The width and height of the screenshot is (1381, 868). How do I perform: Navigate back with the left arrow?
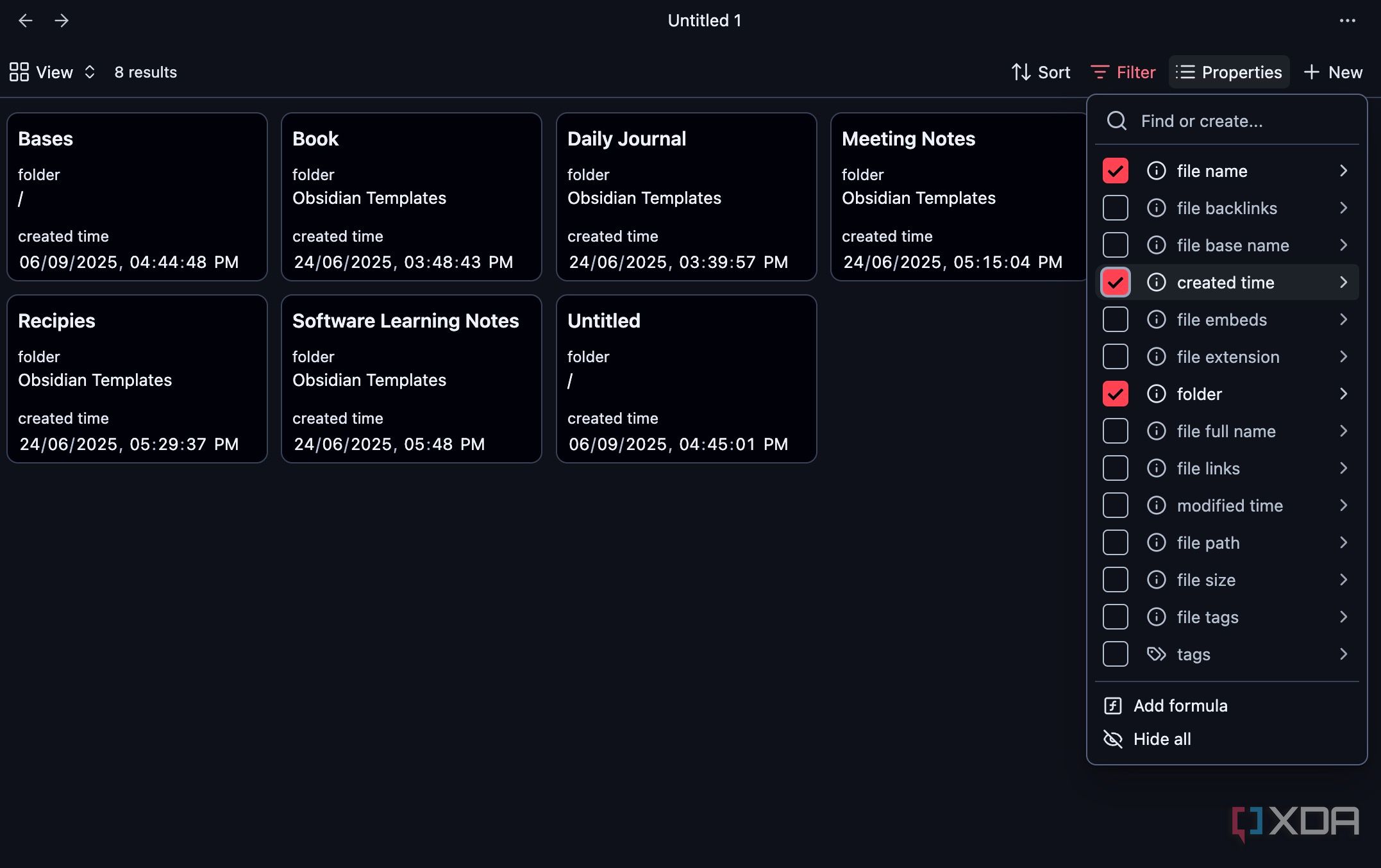[x=26, y=21]
